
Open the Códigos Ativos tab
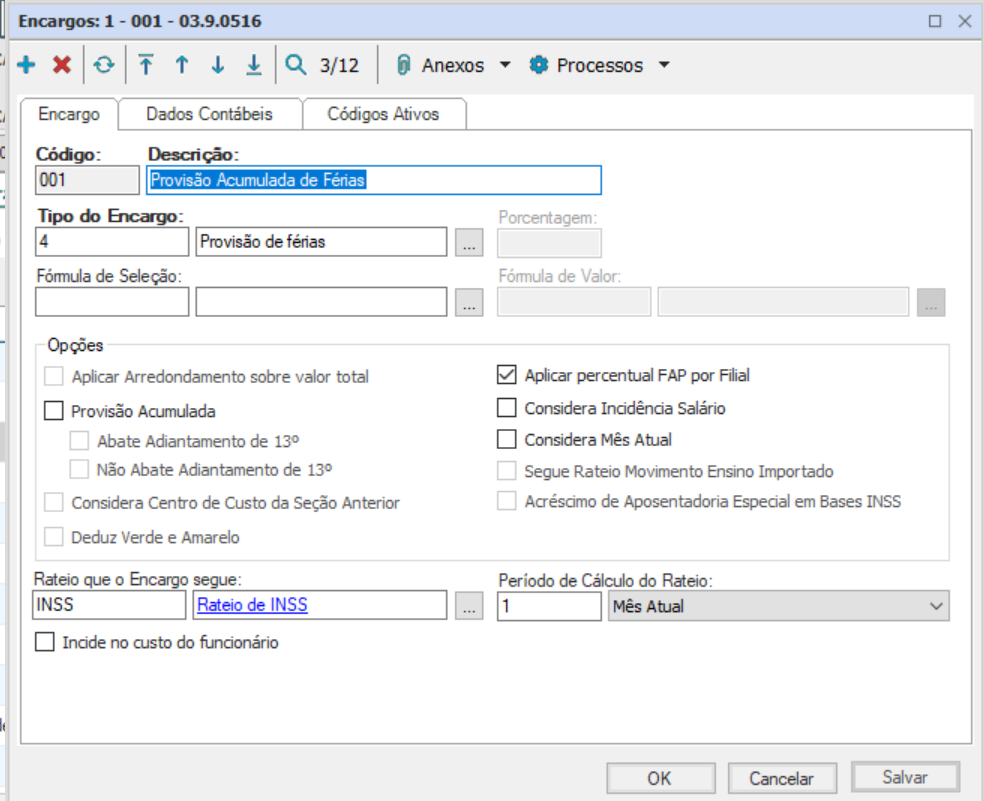(x=383, y=114)
